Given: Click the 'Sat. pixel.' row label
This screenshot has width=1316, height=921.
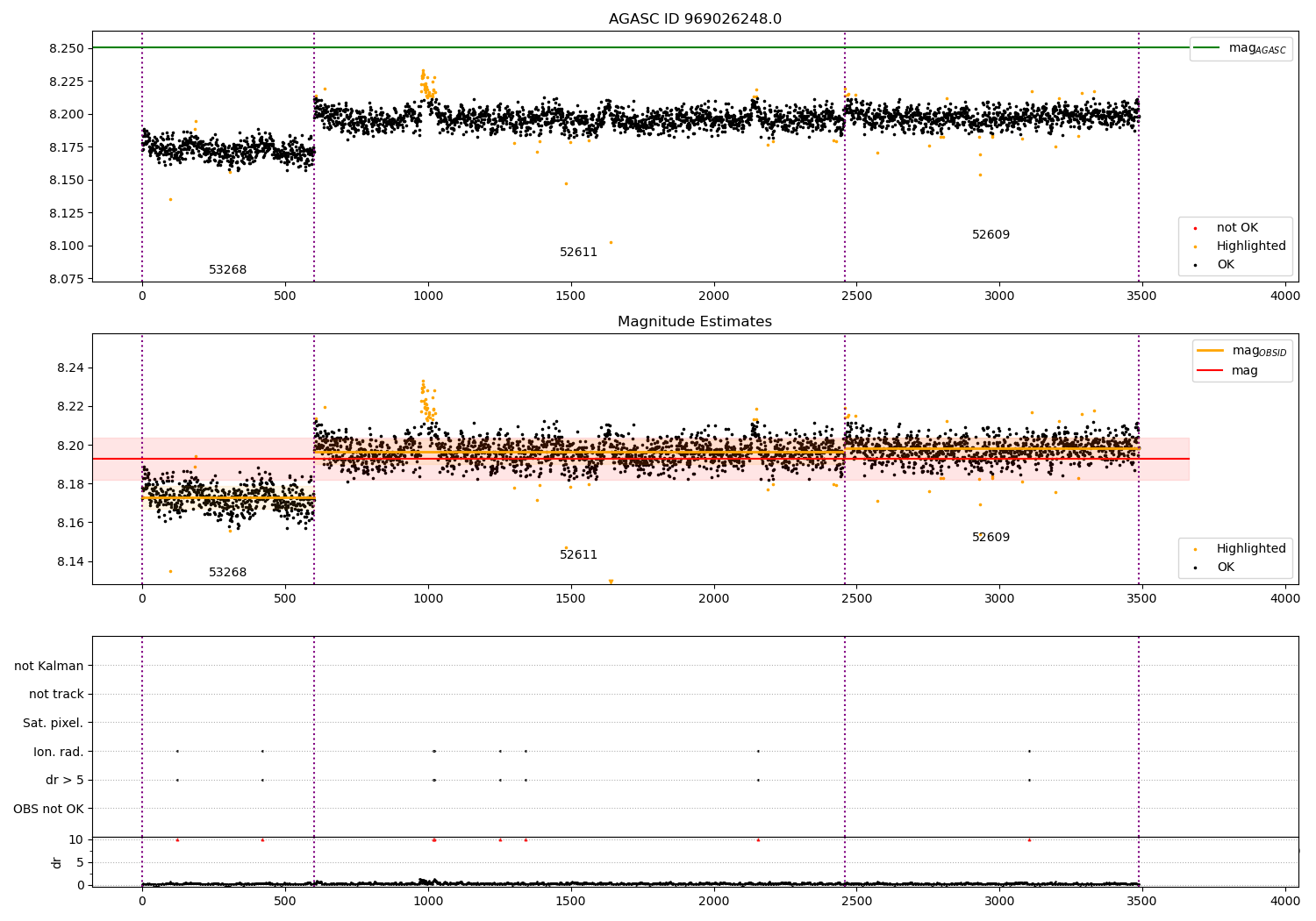Looking at the screenshot, I should click(x=54, y=724).
